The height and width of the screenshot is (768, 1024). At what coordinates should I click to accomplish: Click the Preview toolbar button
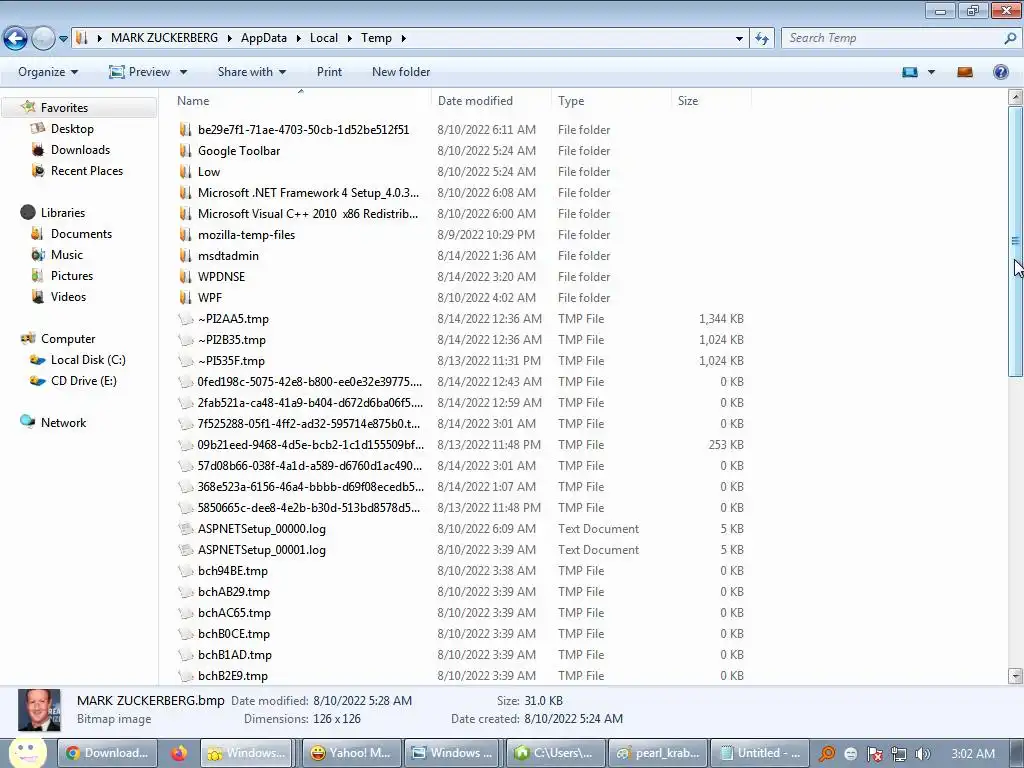click(140, 72)
